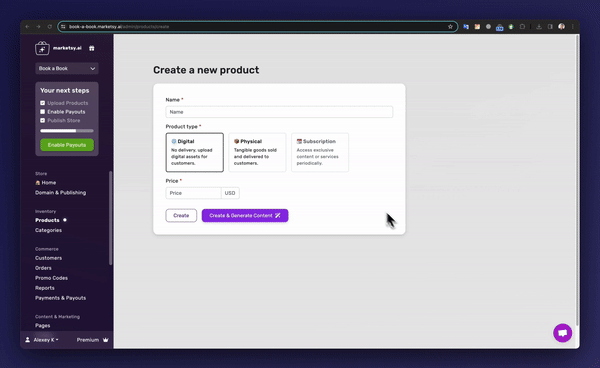Viewport: 600px width, 368px height.
Task: Select the Physical product type
Action: pyautogui.click(x=257, y=152)
